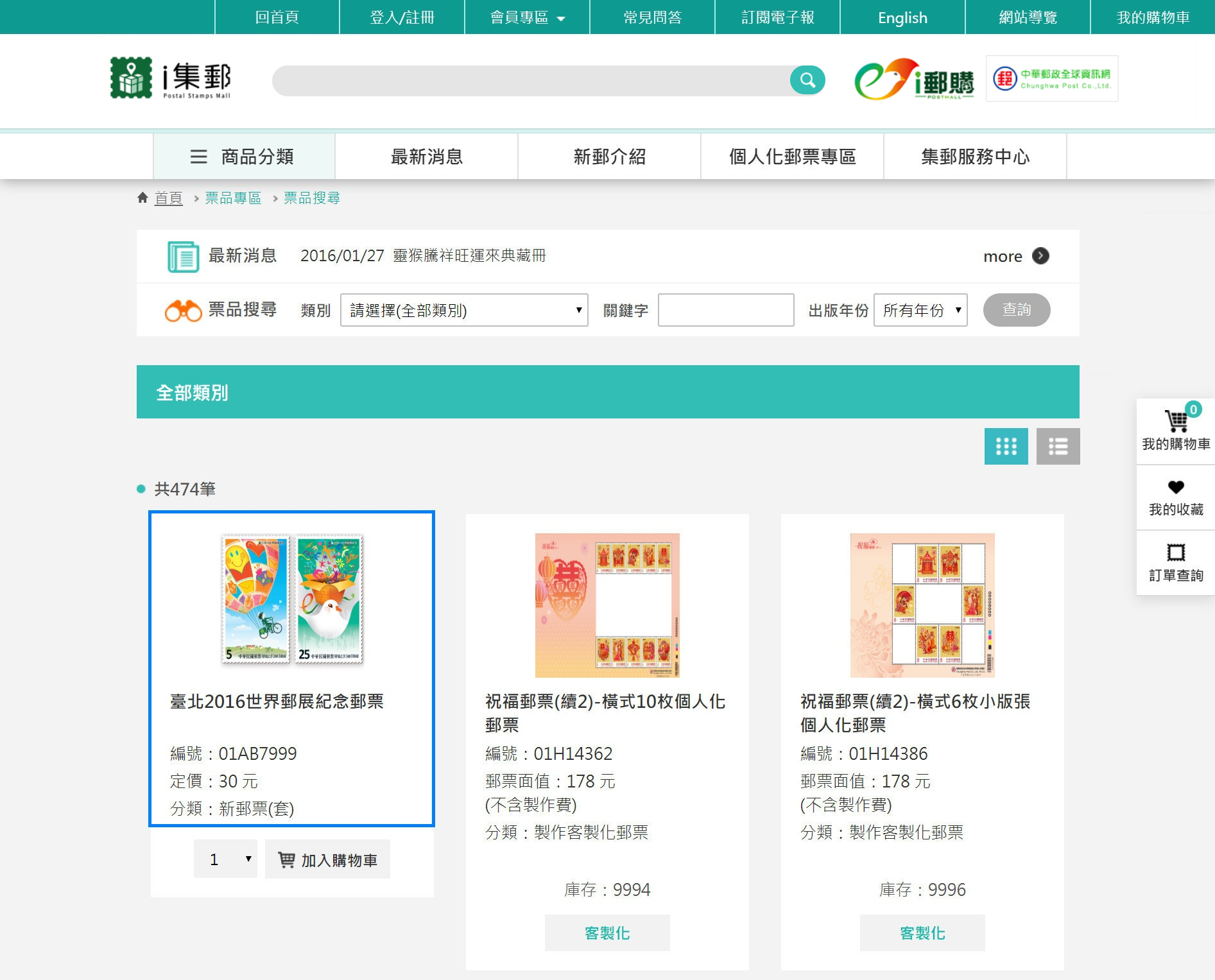Click the home icon in the breadcrumb
Viewport: 1215px width, 980px height.
142,198
